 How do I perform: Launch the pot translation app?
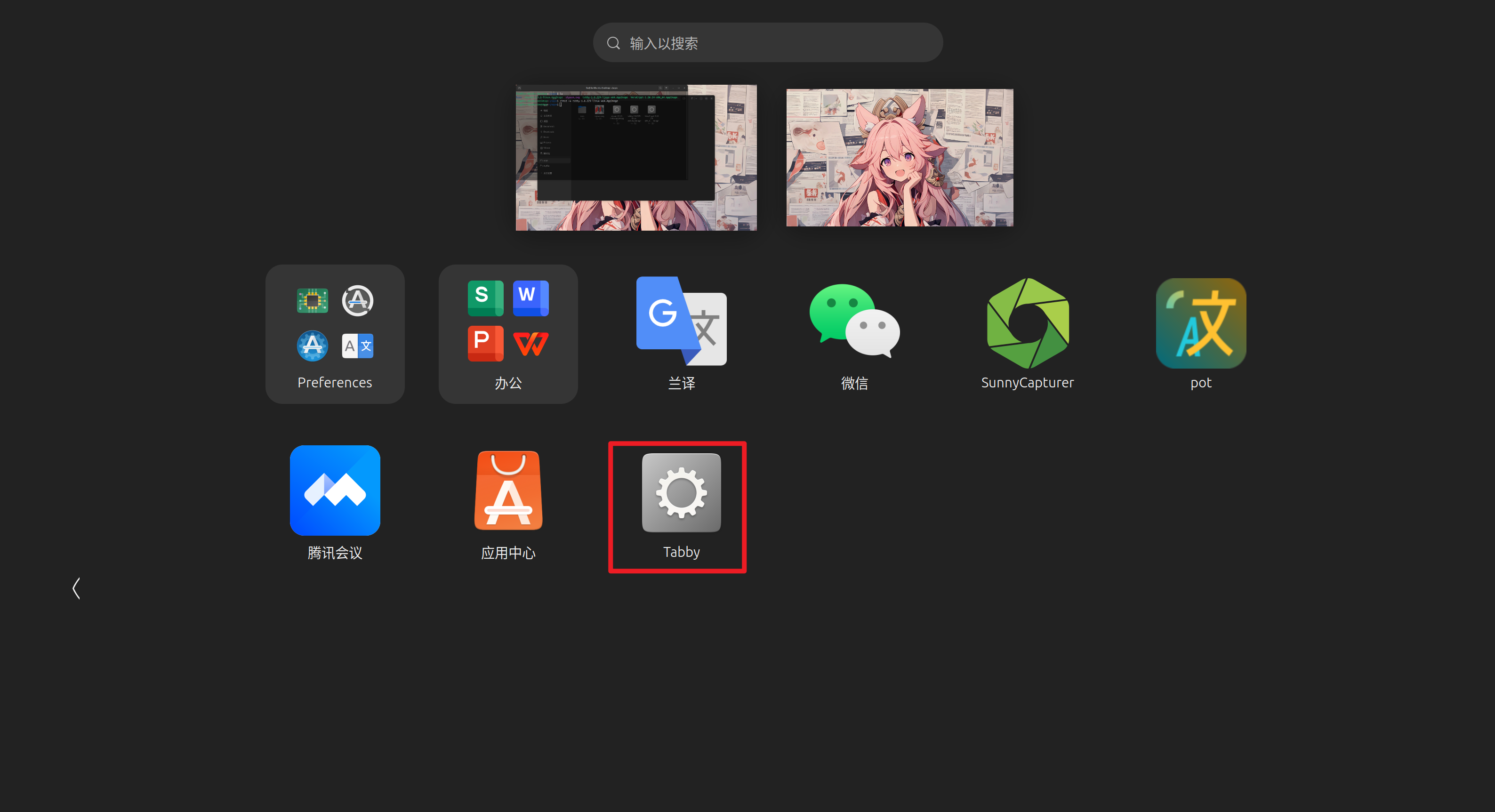(x=1200, y=323)
